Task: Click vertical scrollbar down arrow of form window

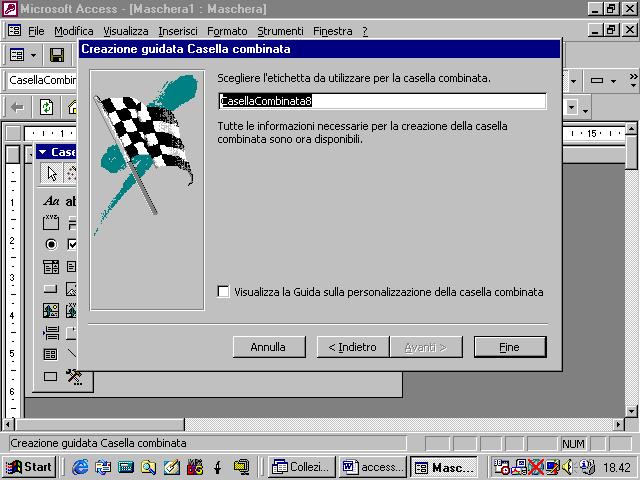Action: coord(631,411)
